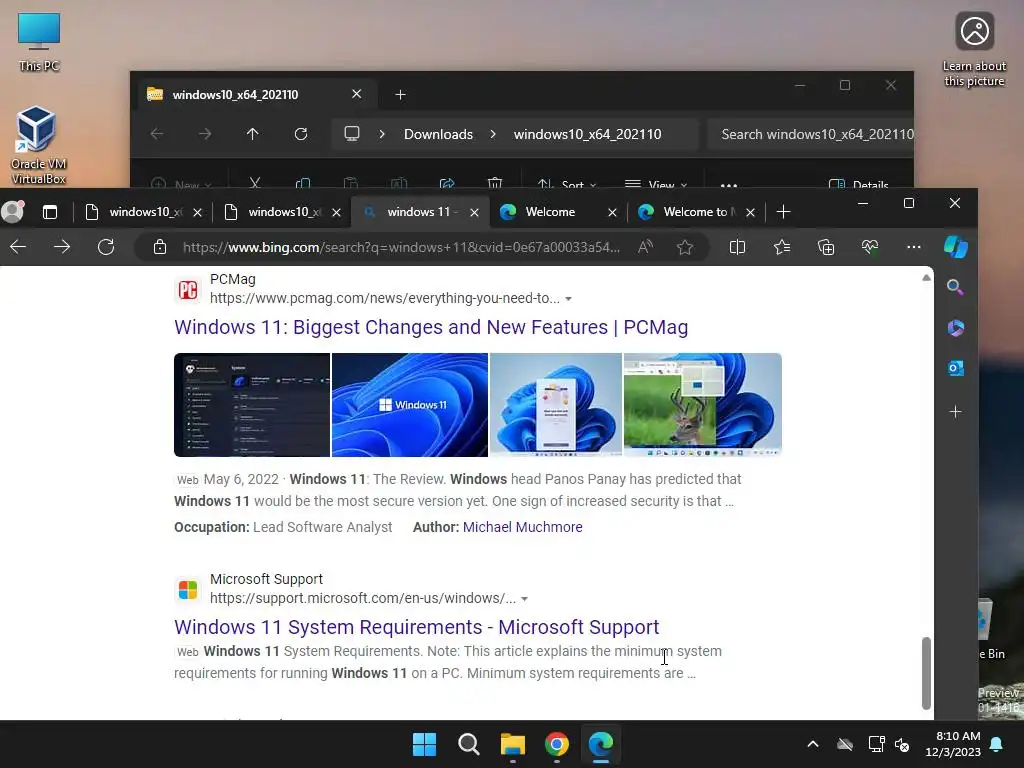Viewport: 1024px width, 768px height.
Task: Close the windows 11 Edge tab
Action: (x=475, y=212)
